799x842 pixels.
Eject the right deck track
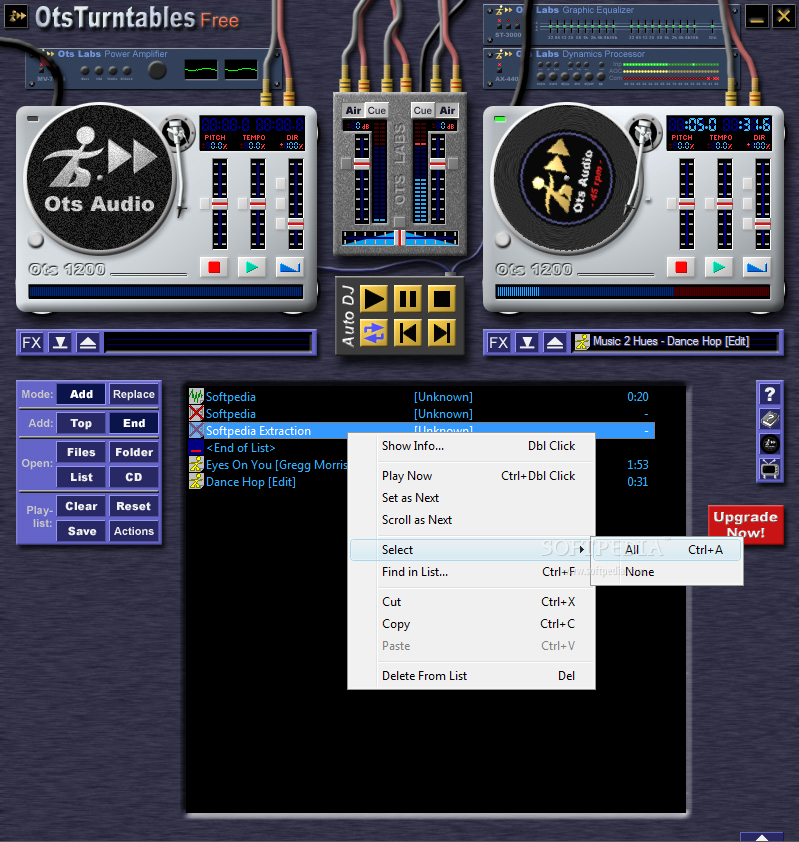click(555, 343)
